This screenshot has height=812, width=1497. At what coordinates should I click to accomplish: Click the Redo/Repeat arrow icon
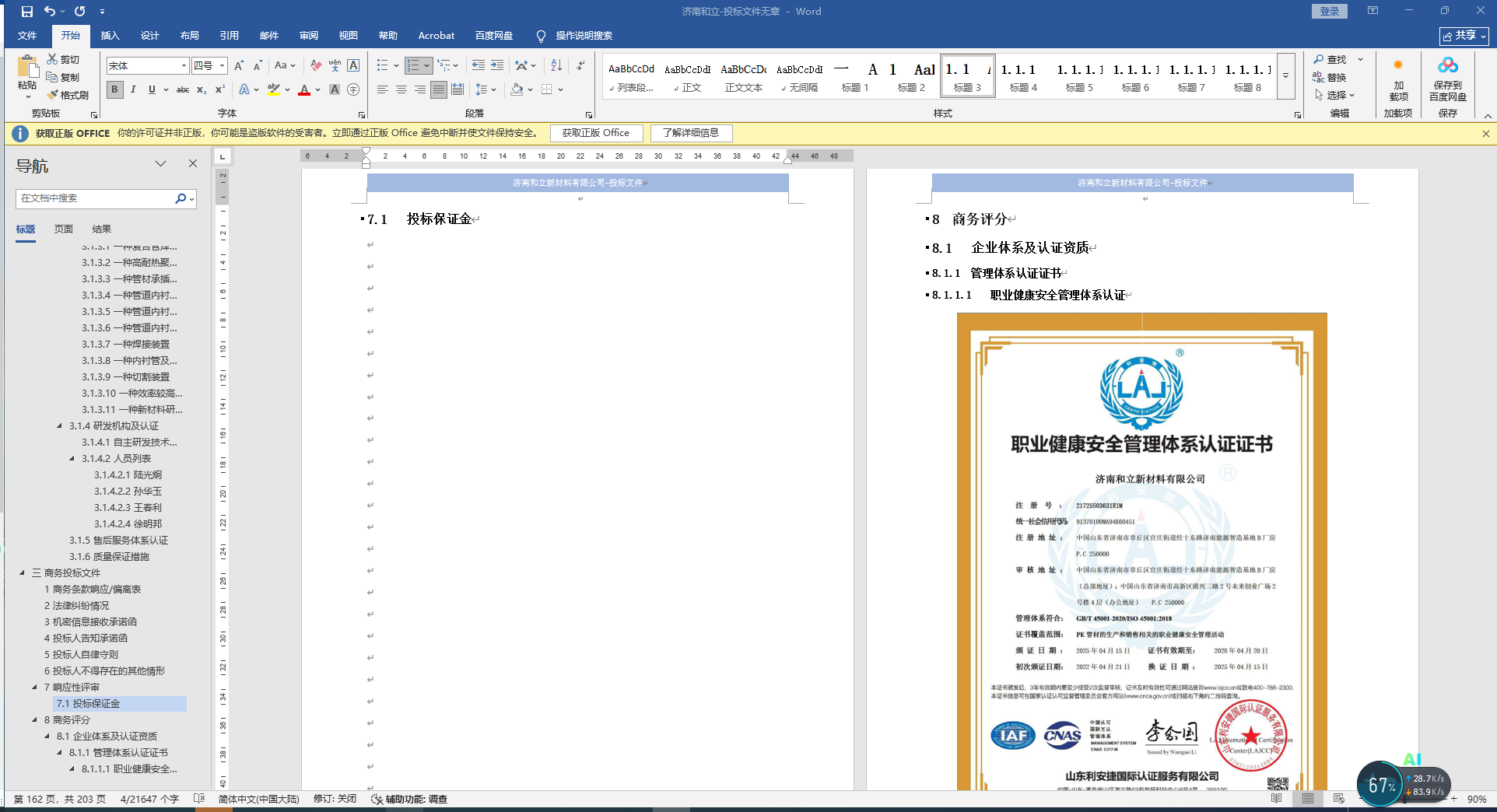click(x=79, y=12)
